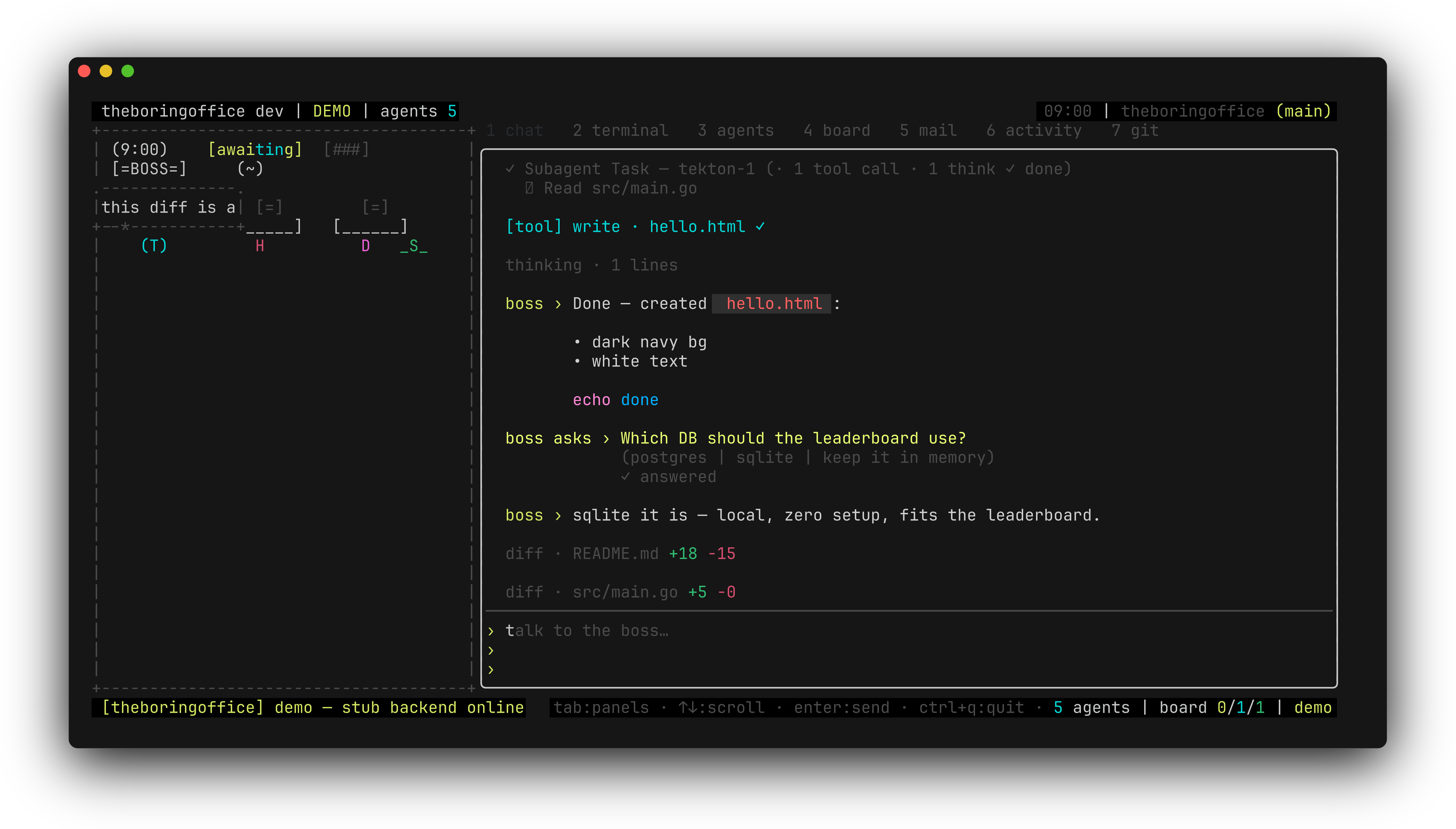Click the magenta D agent sprite

(366, 245)
